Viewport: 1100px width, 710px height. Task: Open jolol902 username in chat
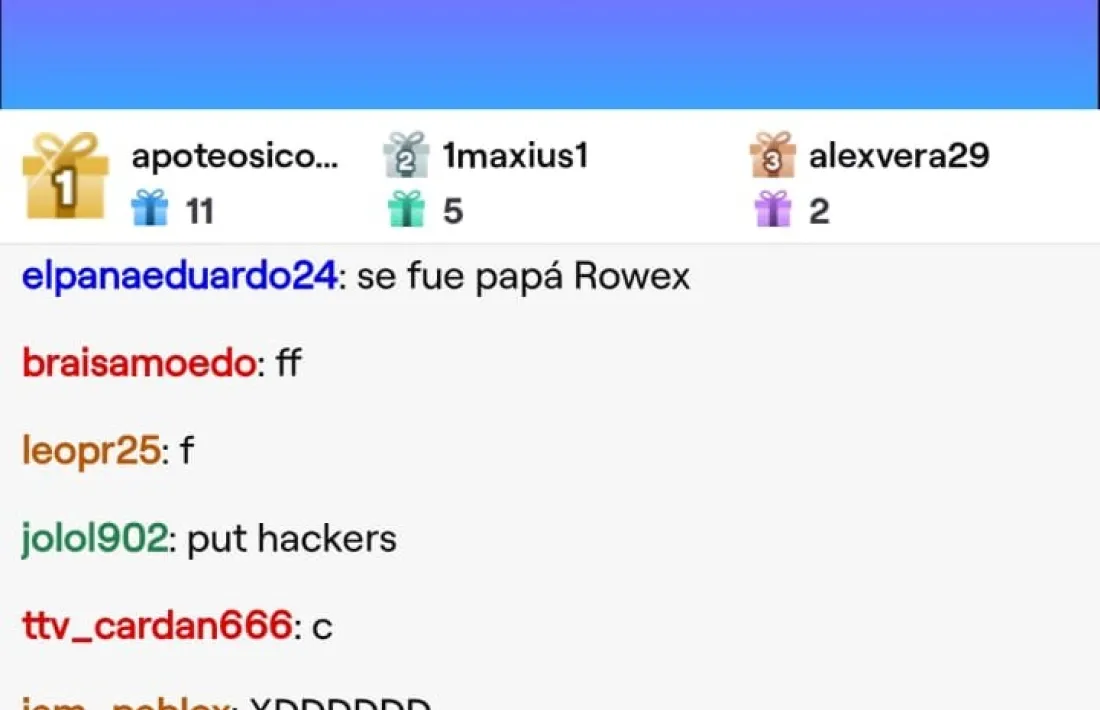tap(95, 539)
